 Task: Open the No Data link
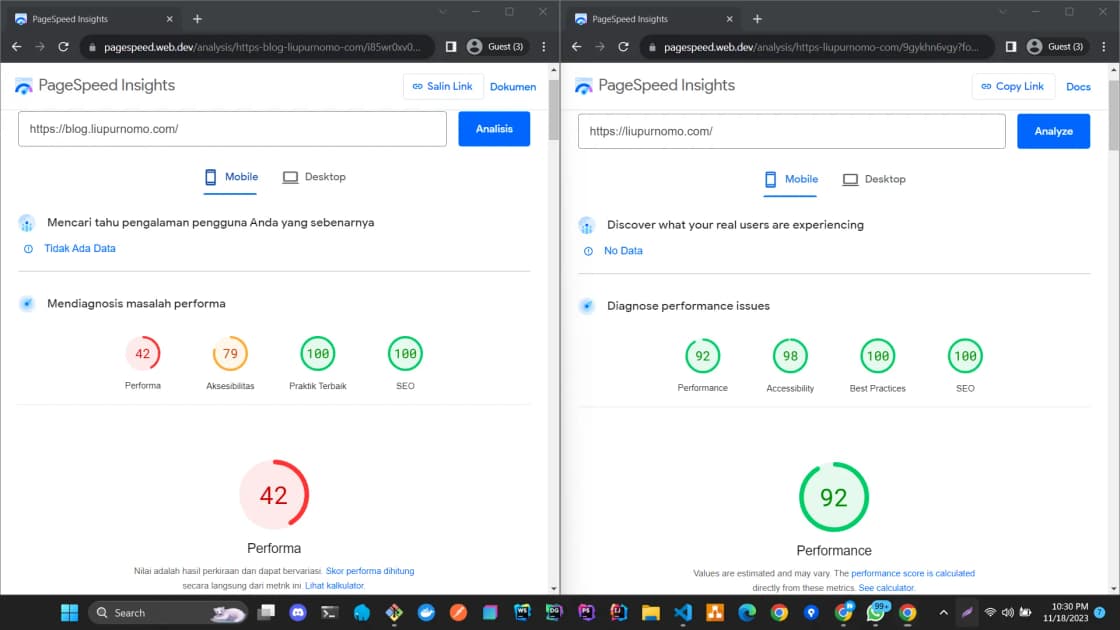click(624, 251)
